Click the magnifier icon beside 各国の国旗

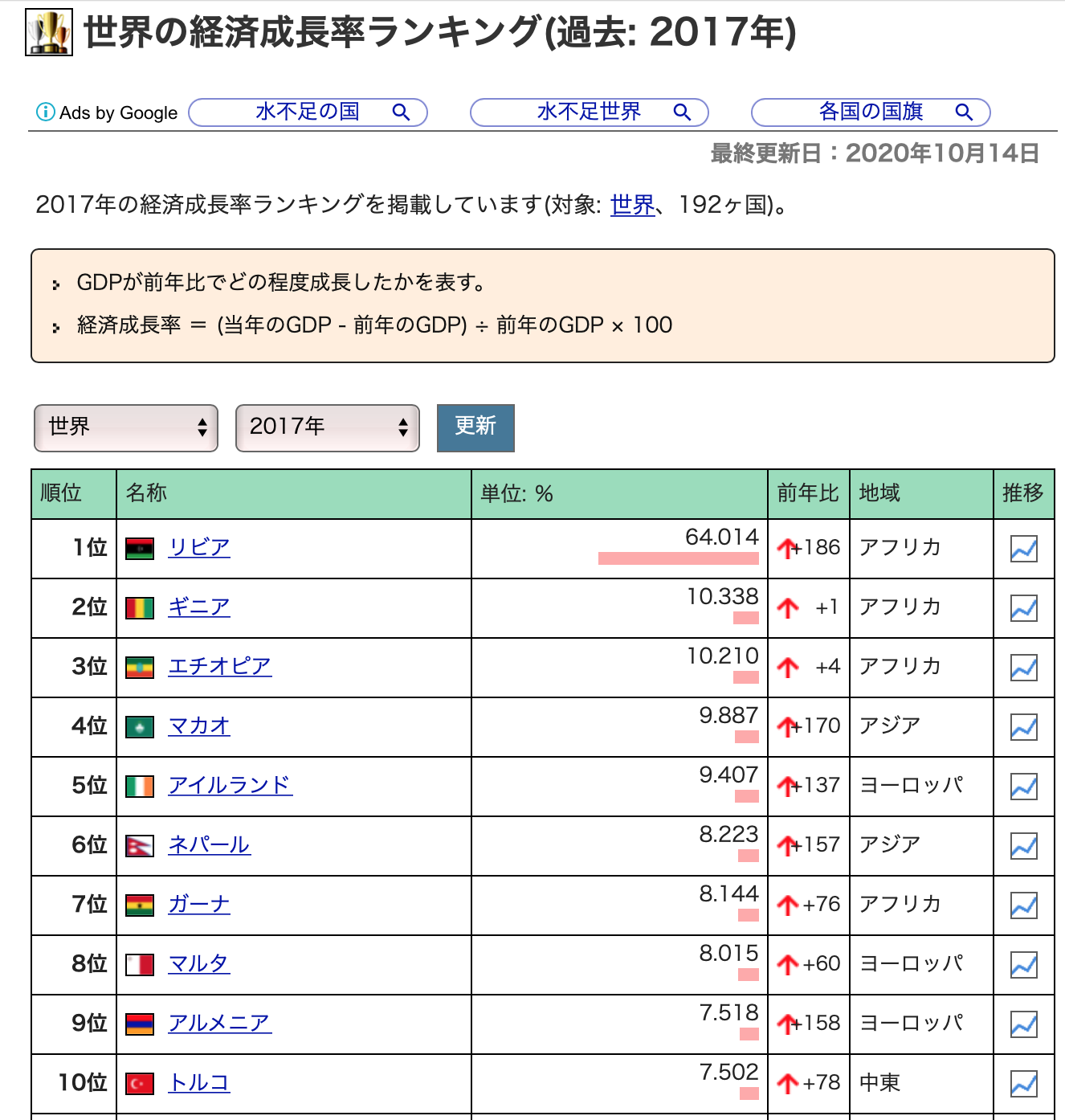point(964,112)
